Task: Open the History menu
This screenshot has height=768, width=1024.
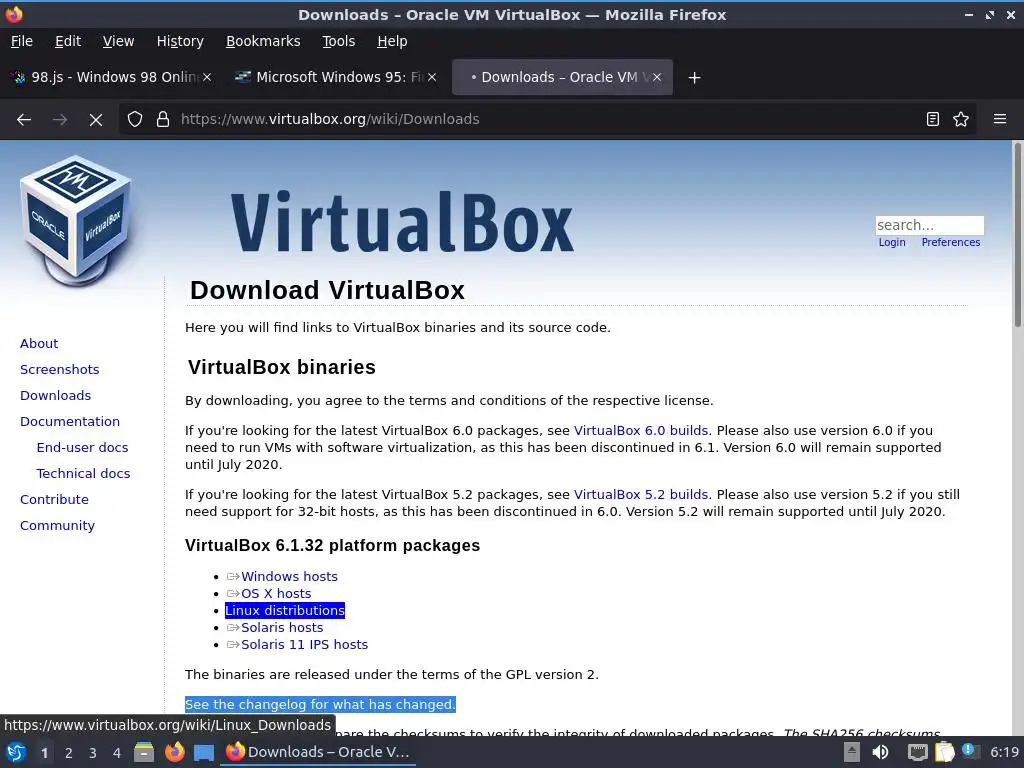Action: click(x=180, y=41)
